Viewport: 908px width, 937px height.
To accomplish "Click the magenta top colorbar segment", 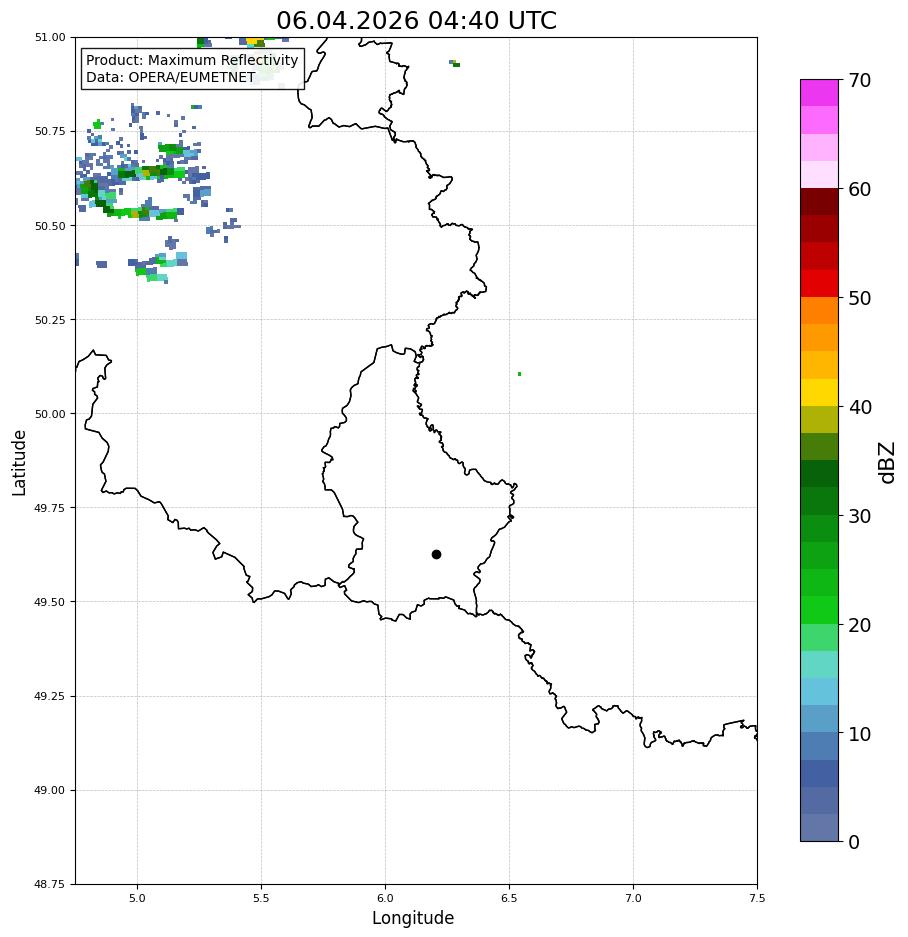I will 820,93.
